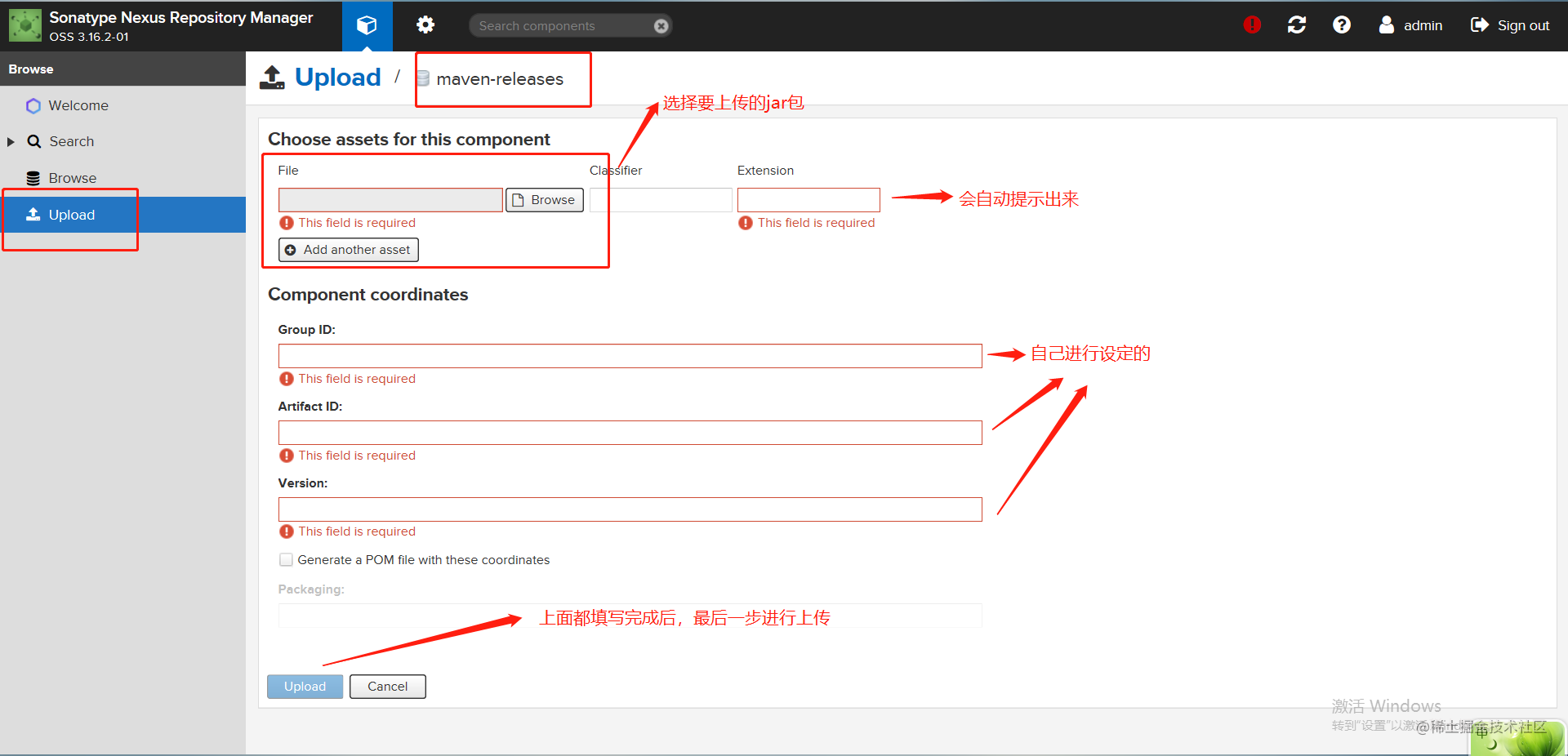Click the blue Upload submit button
The height and width of the screenshot is (756, 1568).
click(x=305, y=687)
